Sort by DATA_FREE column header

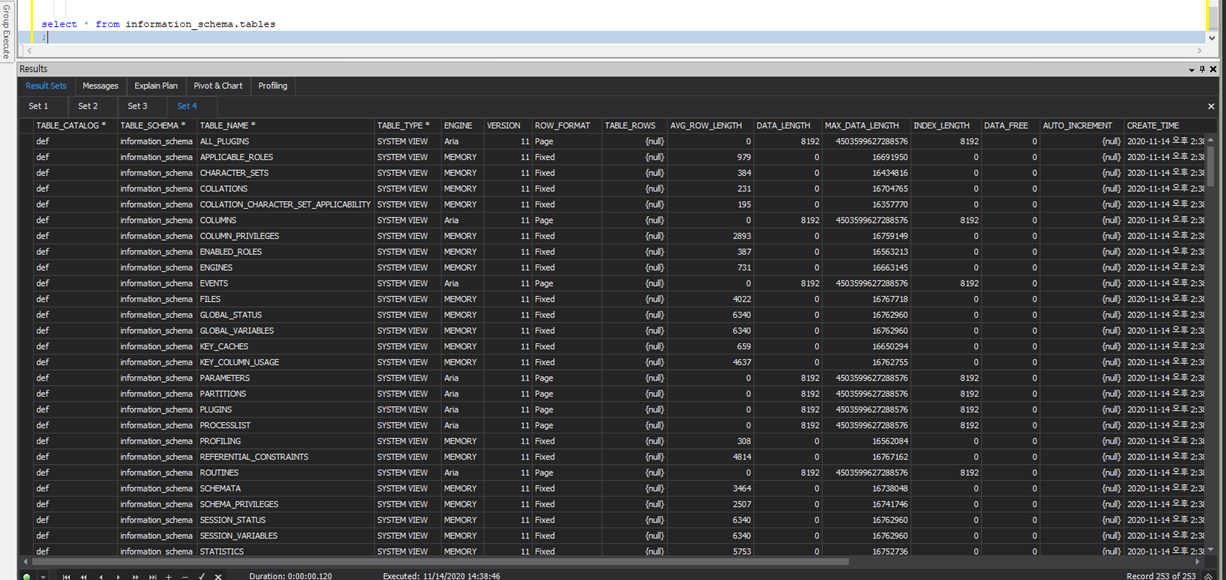click(1011, 125)
